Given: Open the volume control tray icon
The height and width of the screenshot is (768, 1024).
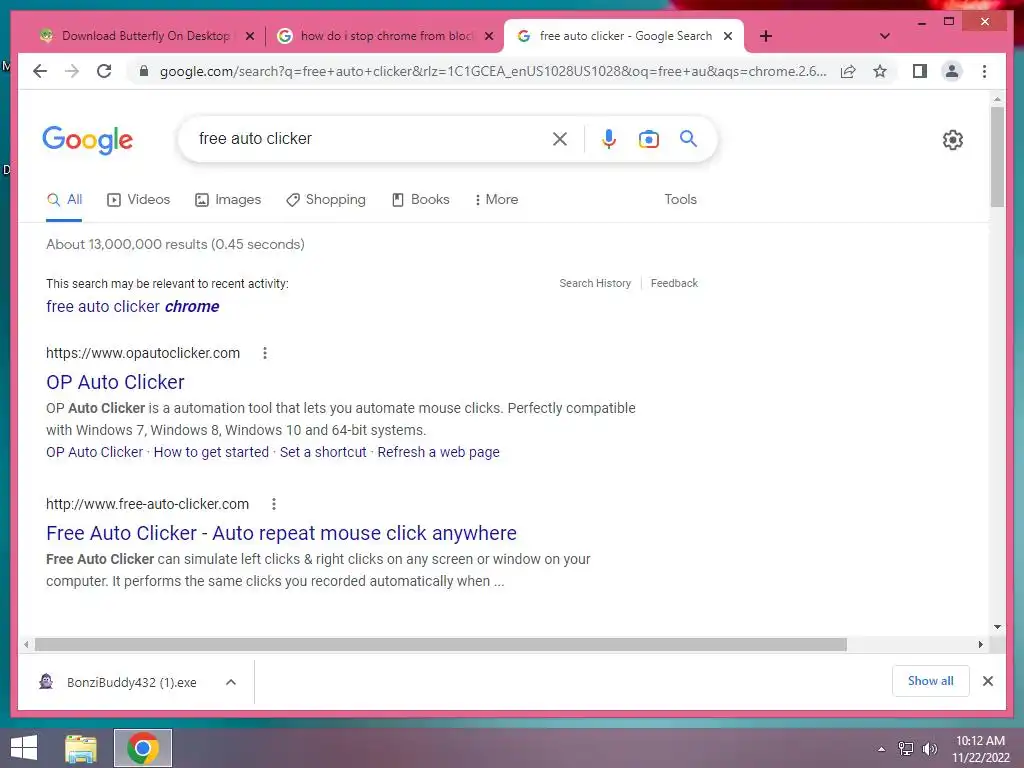Looking at the screenshot, I should pyautogui.click(x=929, y=749).
